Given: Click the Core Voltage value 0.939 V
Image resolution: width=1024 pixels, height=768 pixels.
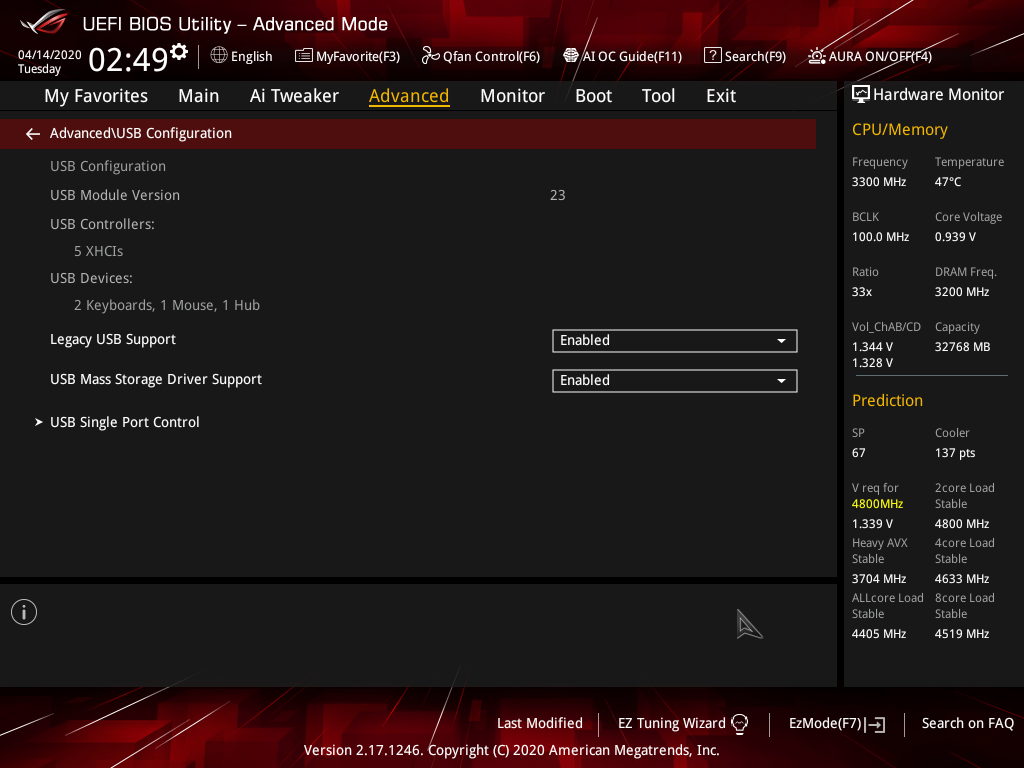Looking at the screenshot, I should click(x=955, y=237).
